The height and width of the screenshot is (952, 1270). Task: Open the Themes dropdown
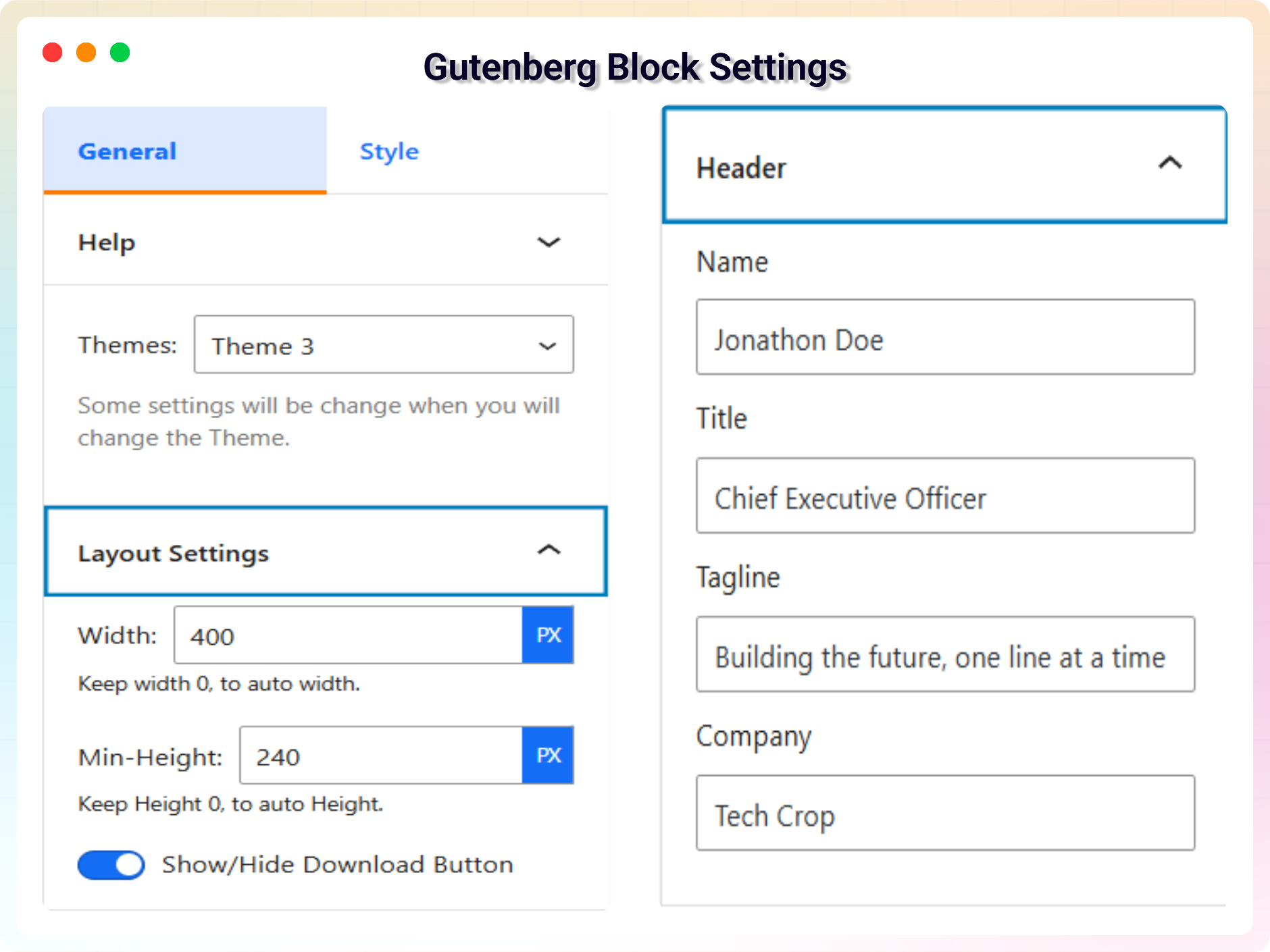[x=384, y=345]
